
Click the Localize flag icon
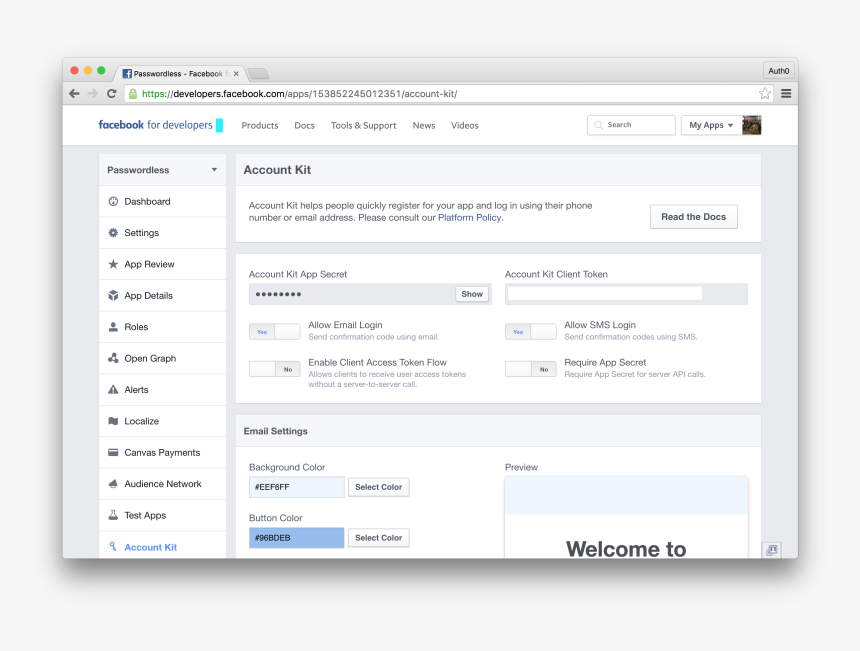tap(113, 421)
